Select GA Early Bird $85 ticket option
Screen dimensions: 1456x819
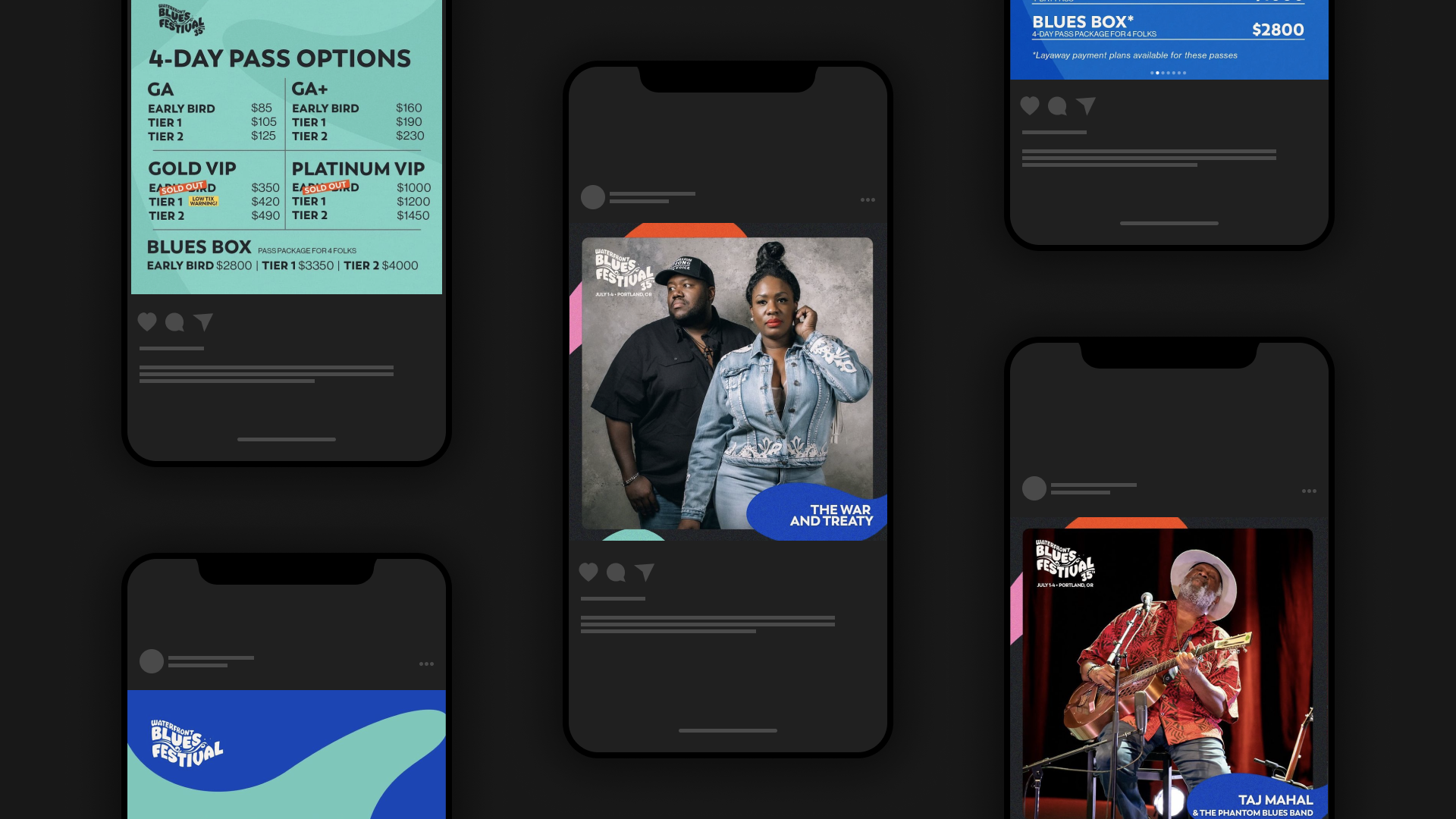207,108
